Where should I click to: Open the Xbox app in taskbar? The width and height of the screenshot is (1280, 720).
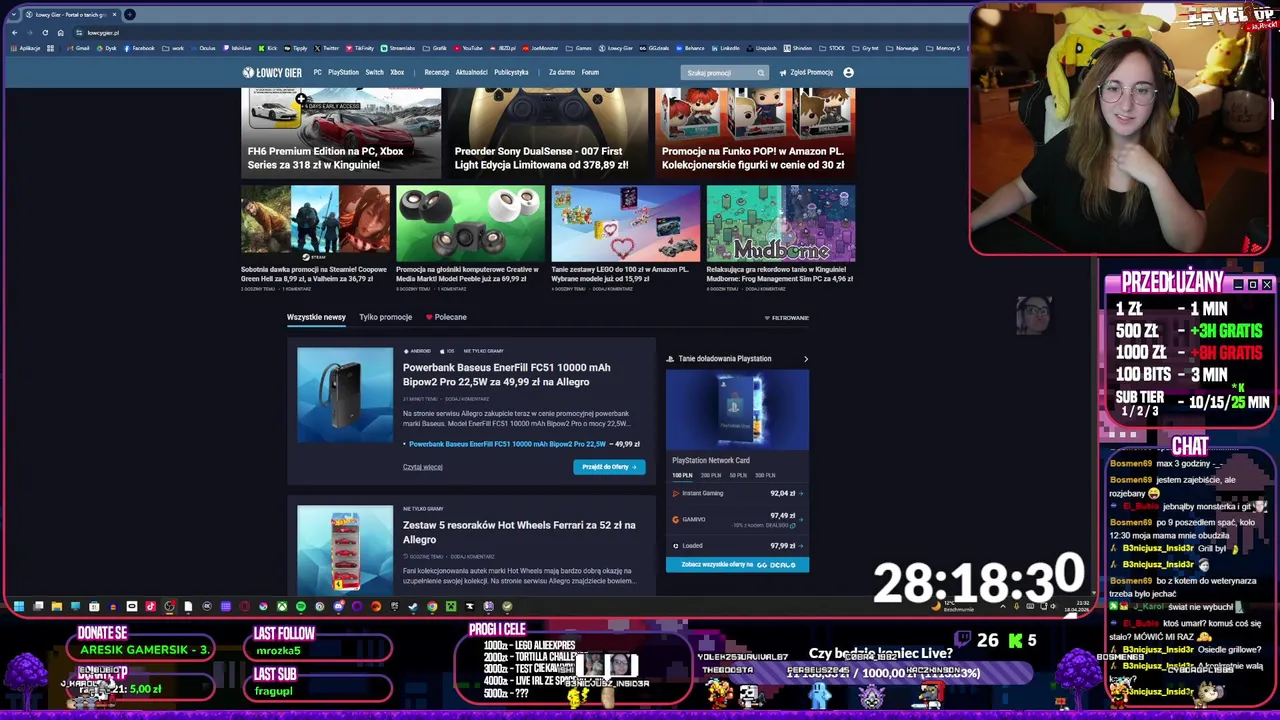[x=282, y=606]
